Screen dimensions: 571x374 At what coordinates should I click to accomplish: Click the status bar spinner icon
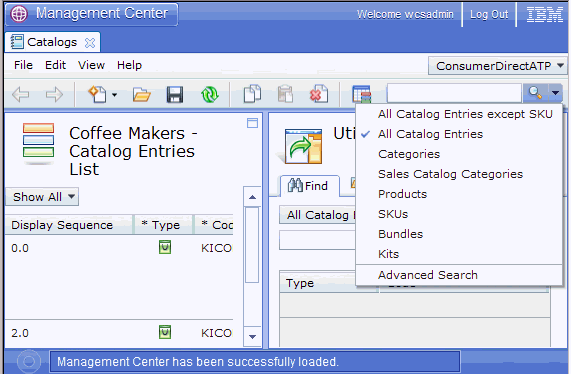tap(29, 362)
